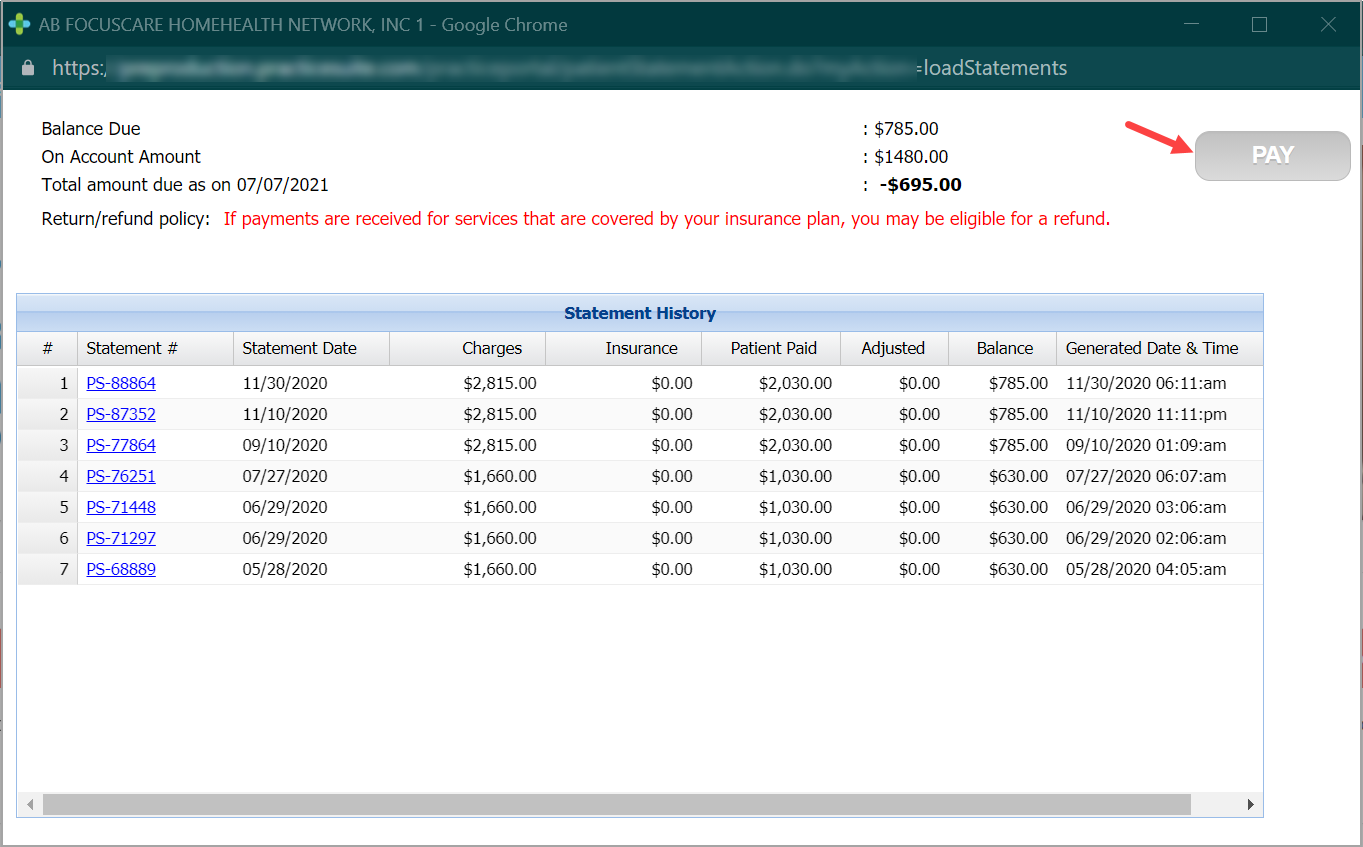1363x847 pixels.
Task: Click the gray PAY button
Action: [1272, 156]
